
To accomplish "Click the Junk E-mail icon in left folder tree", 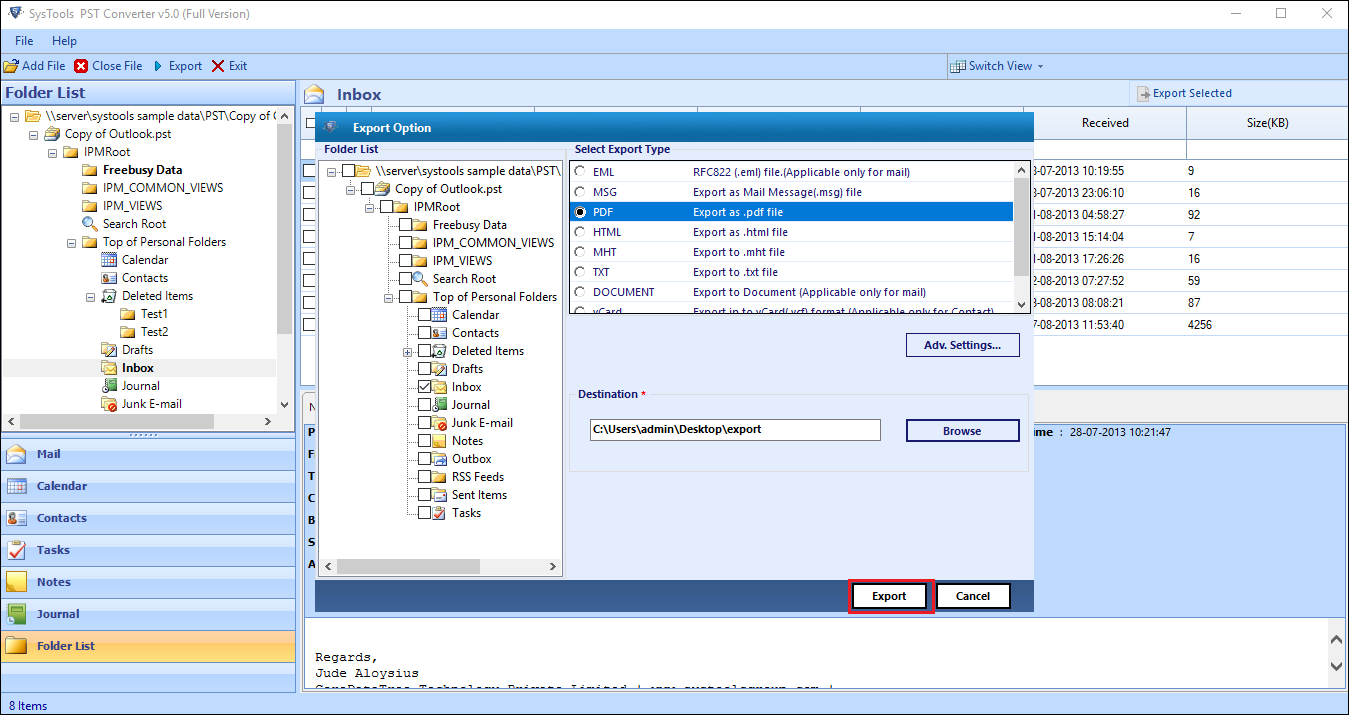I will [110, 404].
